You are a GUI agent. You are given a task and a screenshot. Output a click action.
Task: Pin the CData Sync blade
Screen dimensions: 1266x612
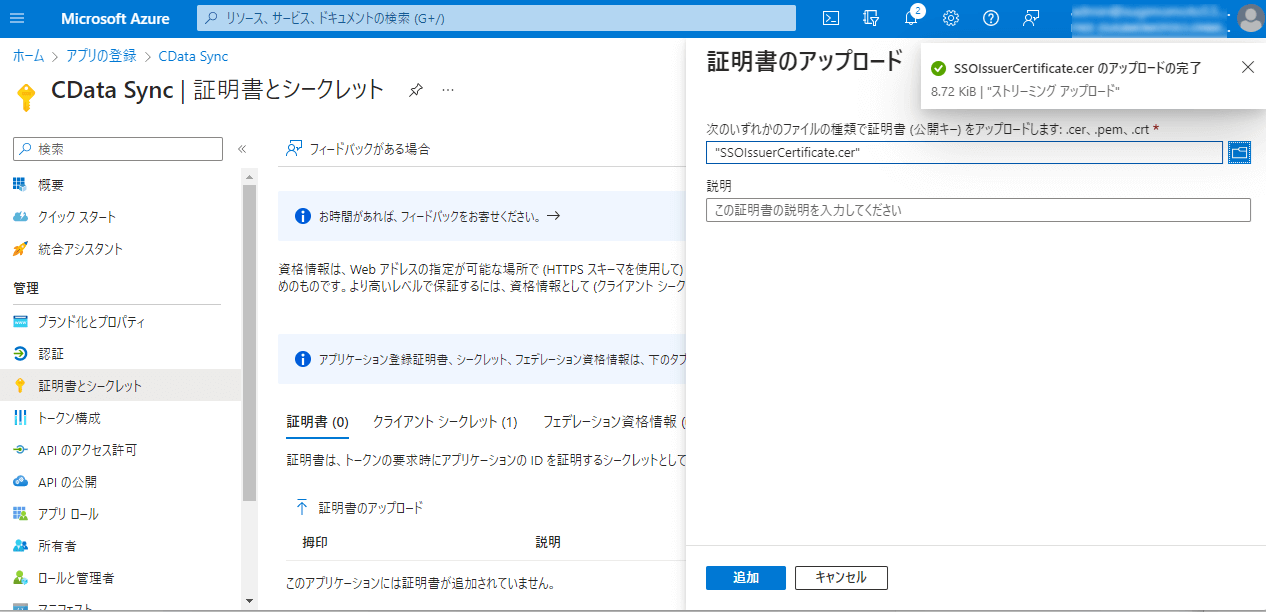coord(415,90)
